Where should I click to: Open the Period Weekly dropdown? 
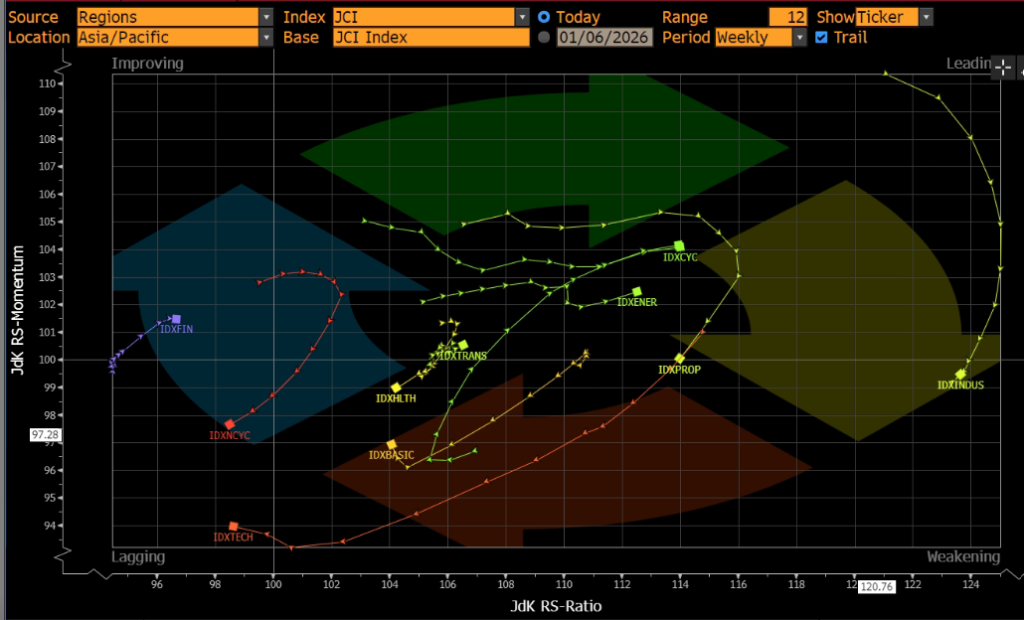click(x=799, y=37)
